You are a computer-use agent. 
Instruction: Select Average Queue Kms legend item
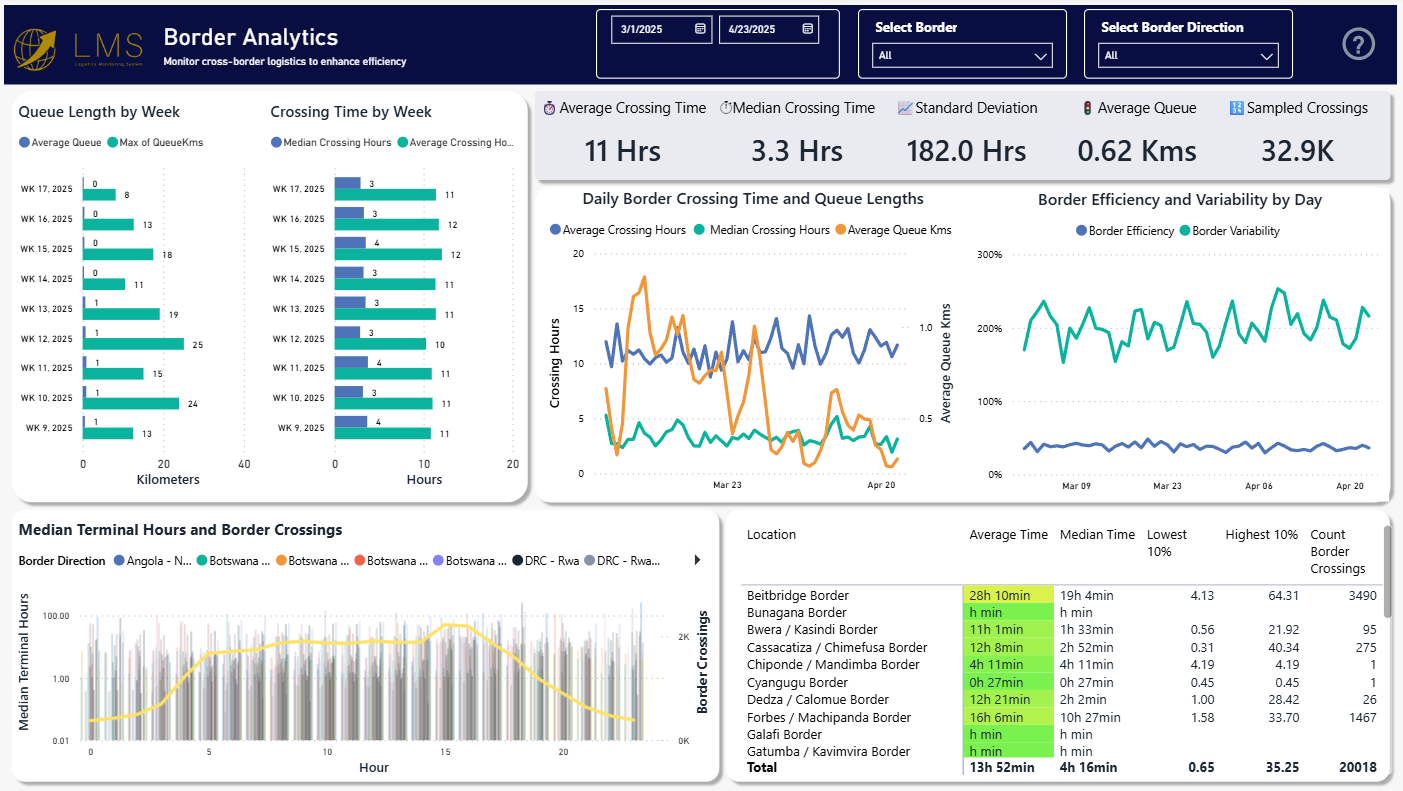tap(899, 230)
